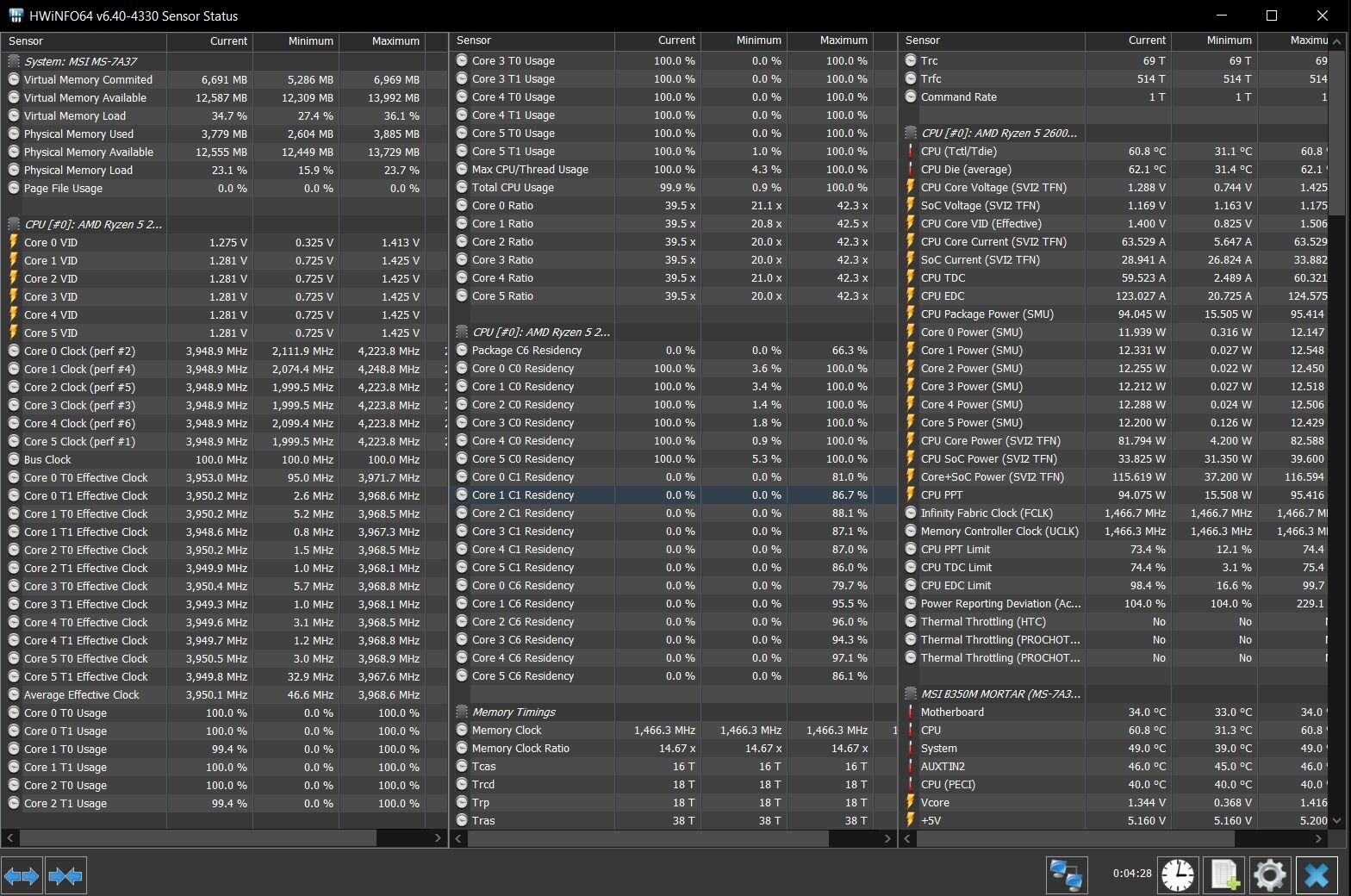Select right panel CPU [#0]: AMD Ryzen 5 2600 header

click(x=1114, y=133)
